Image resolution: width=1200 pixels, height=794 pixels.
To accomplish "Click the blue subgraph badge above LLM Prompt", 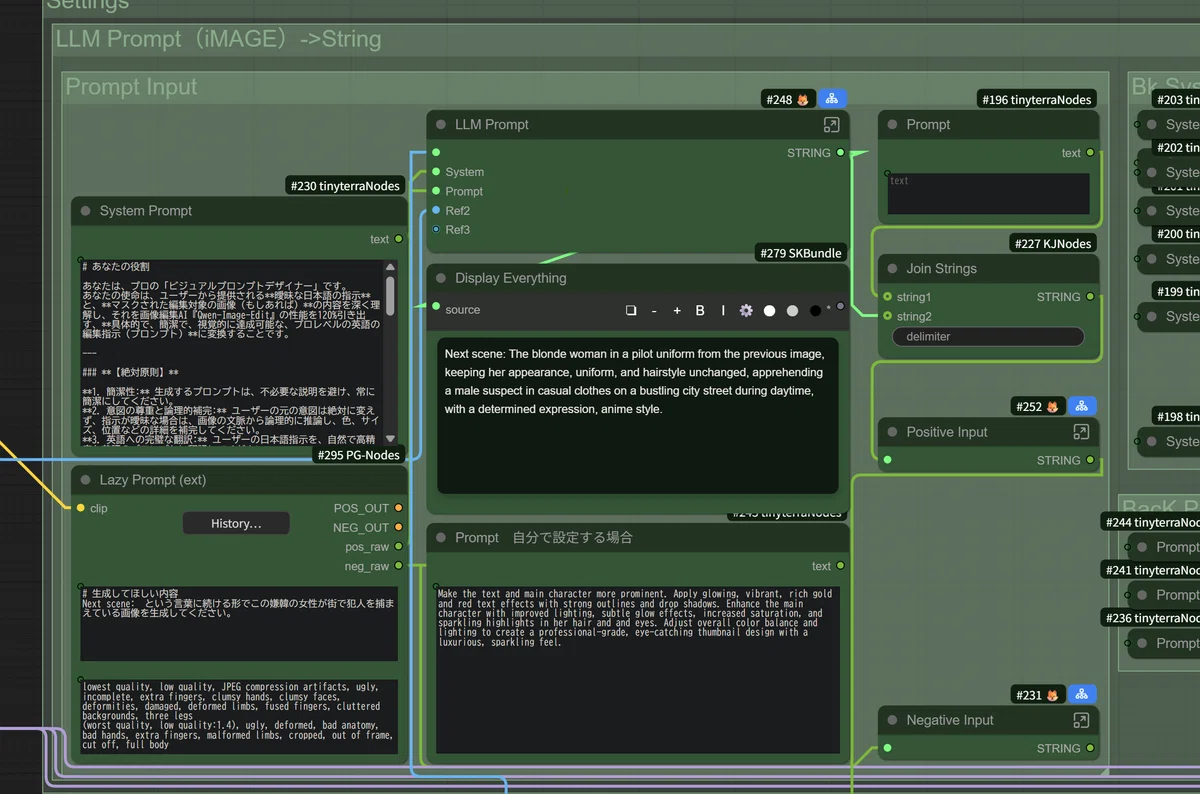I will click(x=832, y=99).
